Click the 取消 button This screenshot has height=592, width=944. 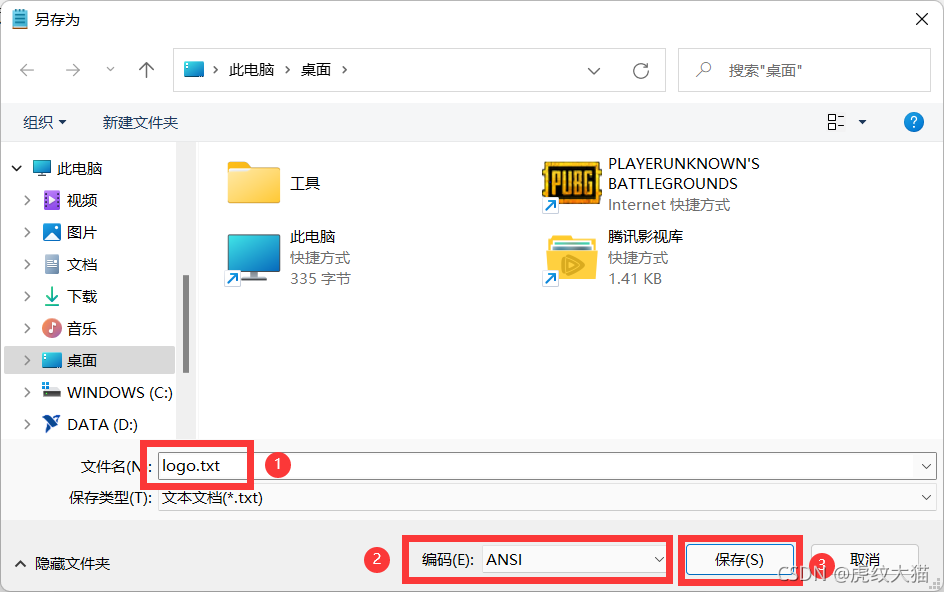pos(865,560)
